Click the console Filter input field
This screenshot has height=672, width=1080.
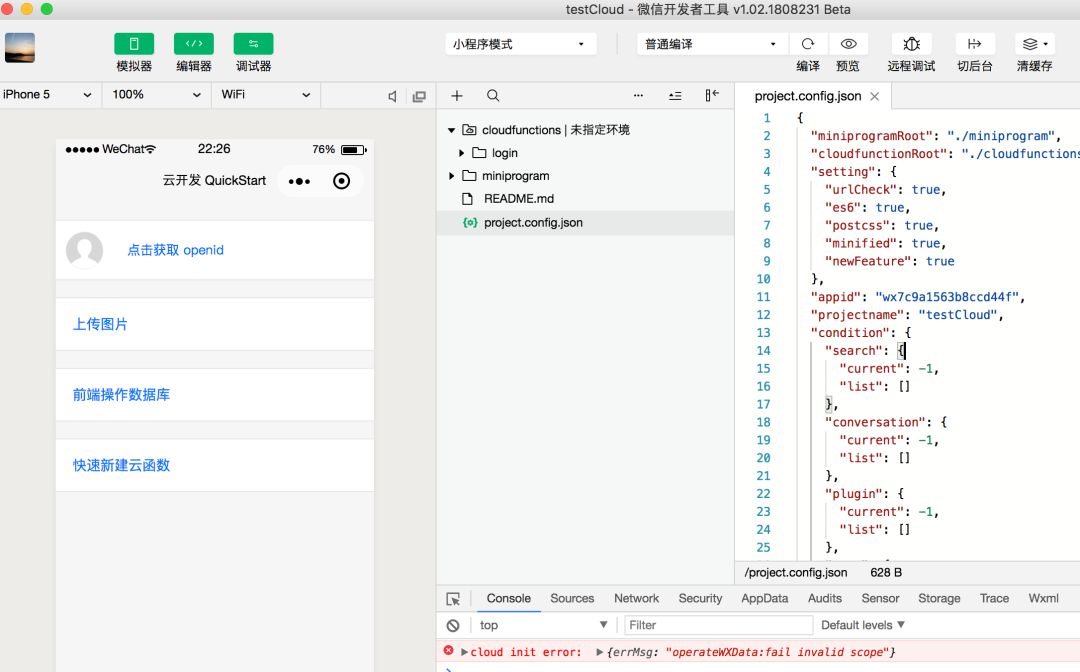pyautogui.click(x=718, y=625)
